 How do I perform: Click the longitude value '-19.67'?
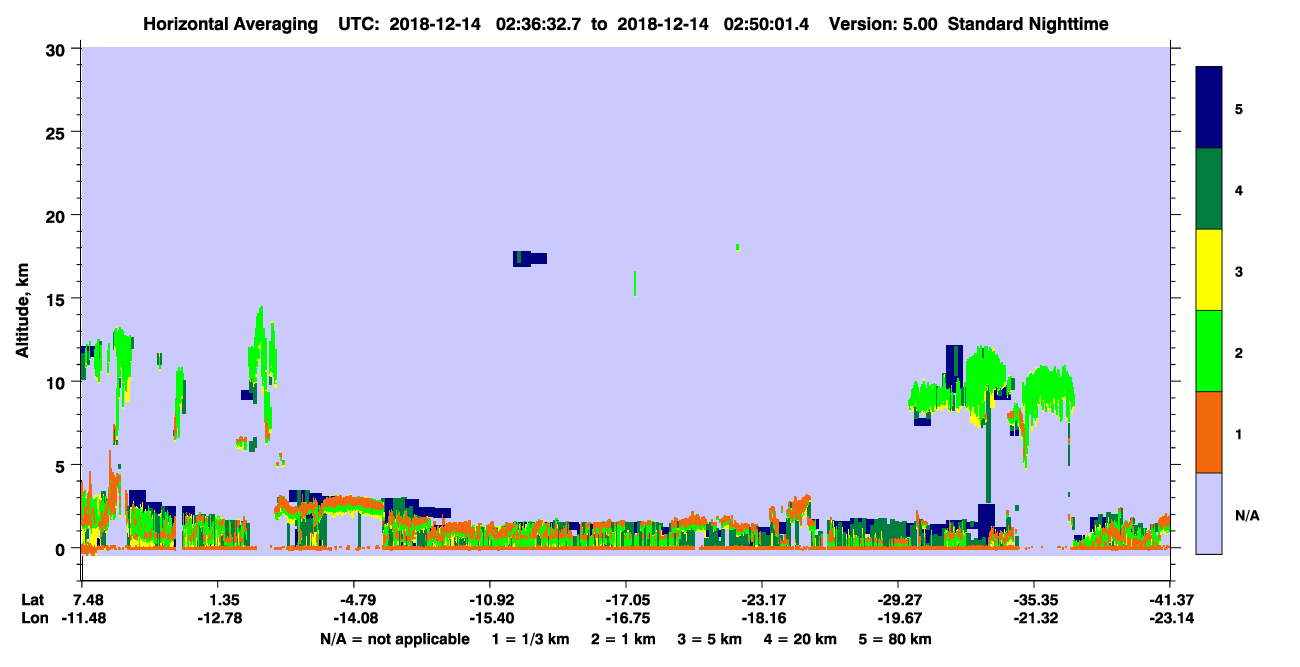pos(898,618)
